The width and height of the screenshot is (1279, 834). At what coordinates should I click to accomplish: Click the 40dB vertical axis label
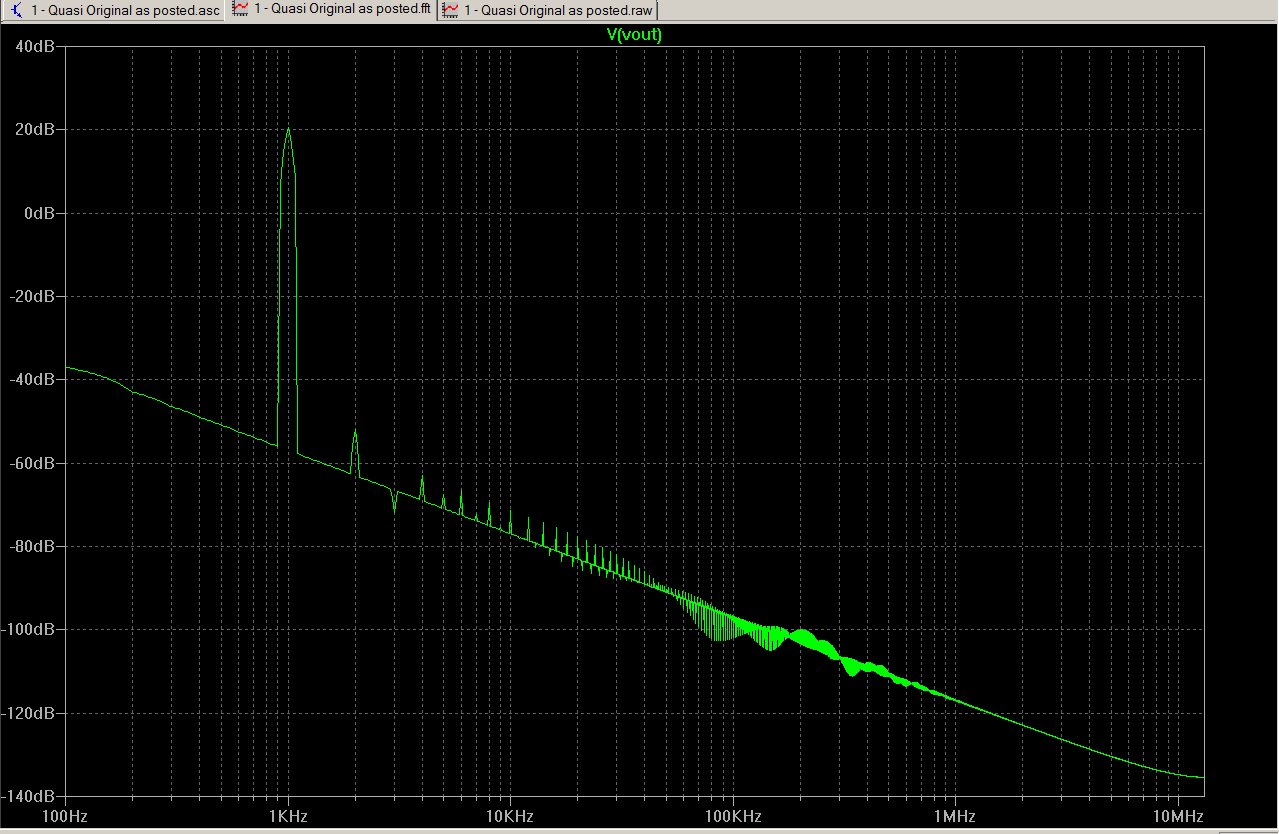35,46
